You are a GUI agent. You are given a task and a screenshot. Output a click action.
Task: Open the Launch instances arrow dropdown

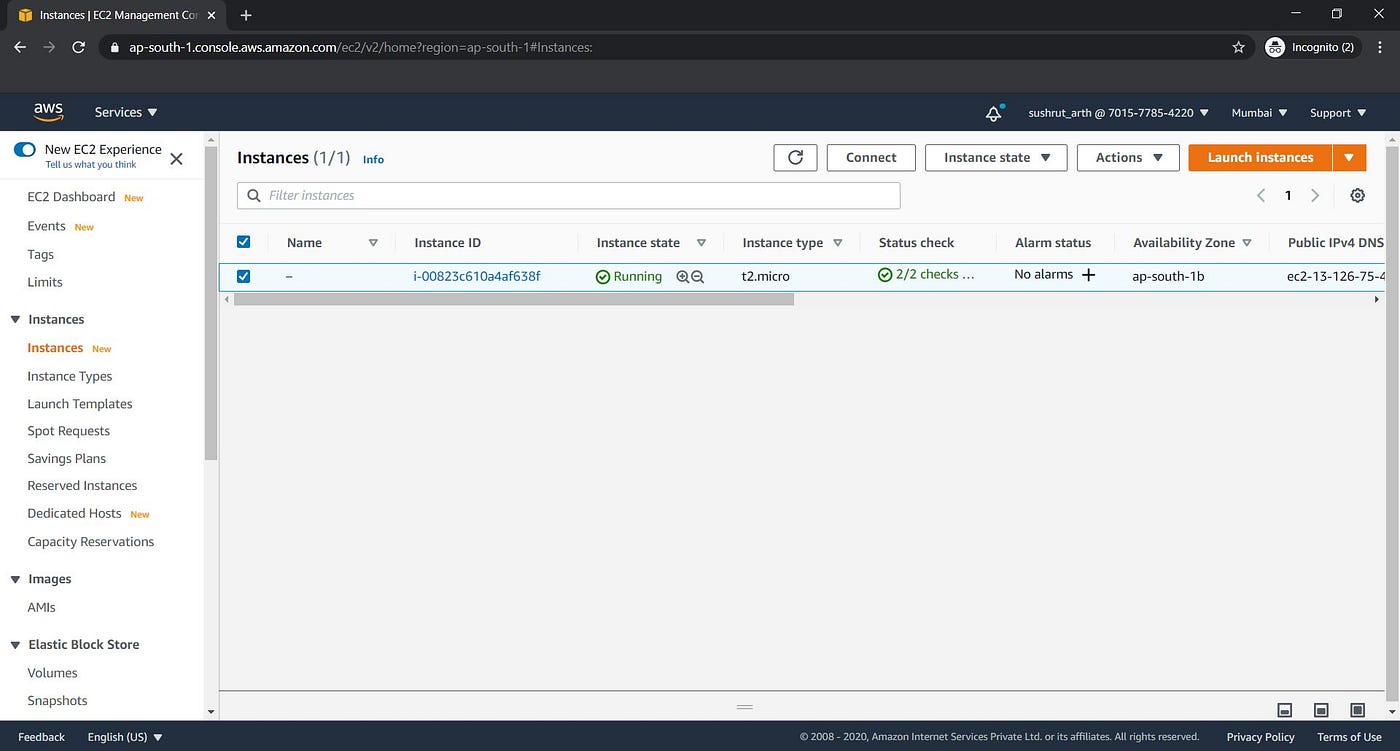[1349, 157]
